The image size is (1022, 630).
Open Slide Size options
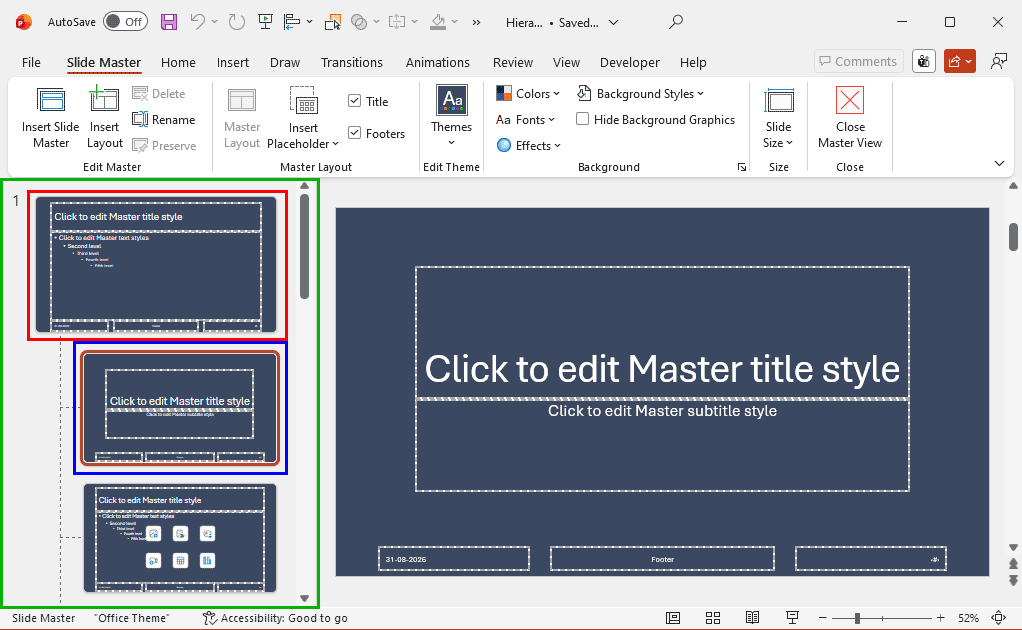pyautogui.click(x=778, y=118)
